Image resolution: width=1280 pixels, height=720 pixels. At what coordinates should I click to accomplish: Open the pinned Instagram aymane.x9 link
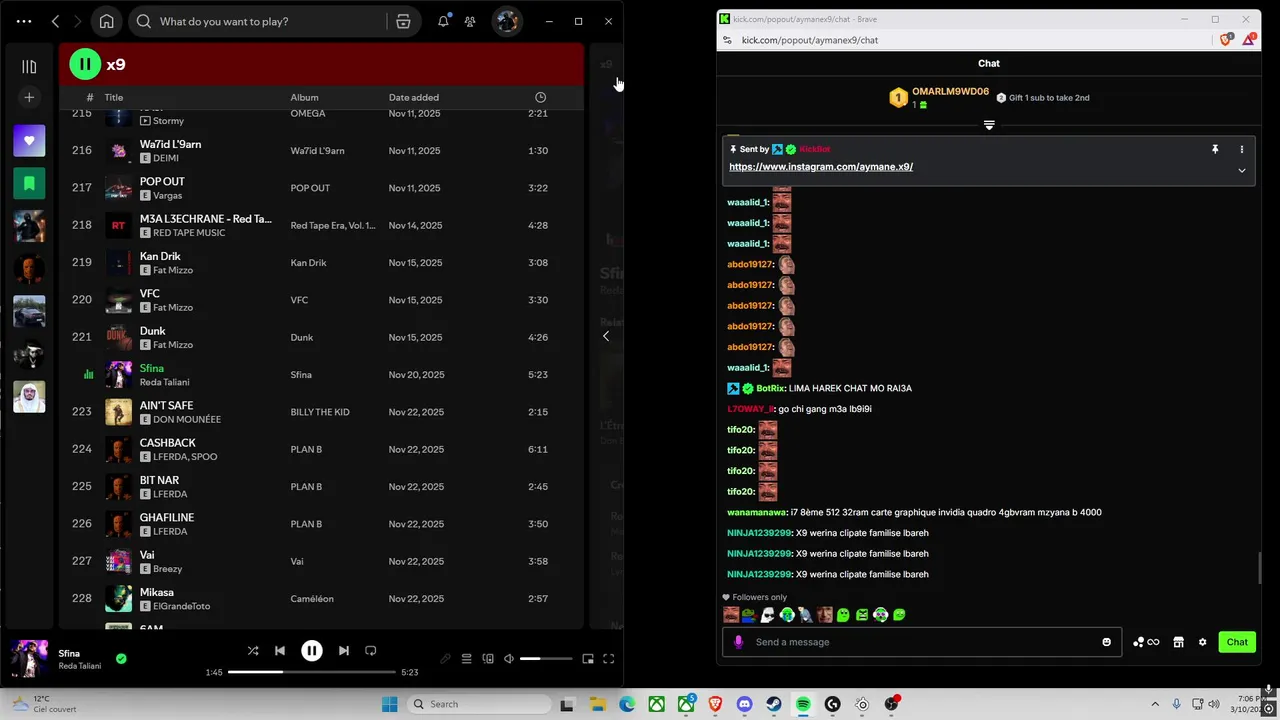pos(821,167)
